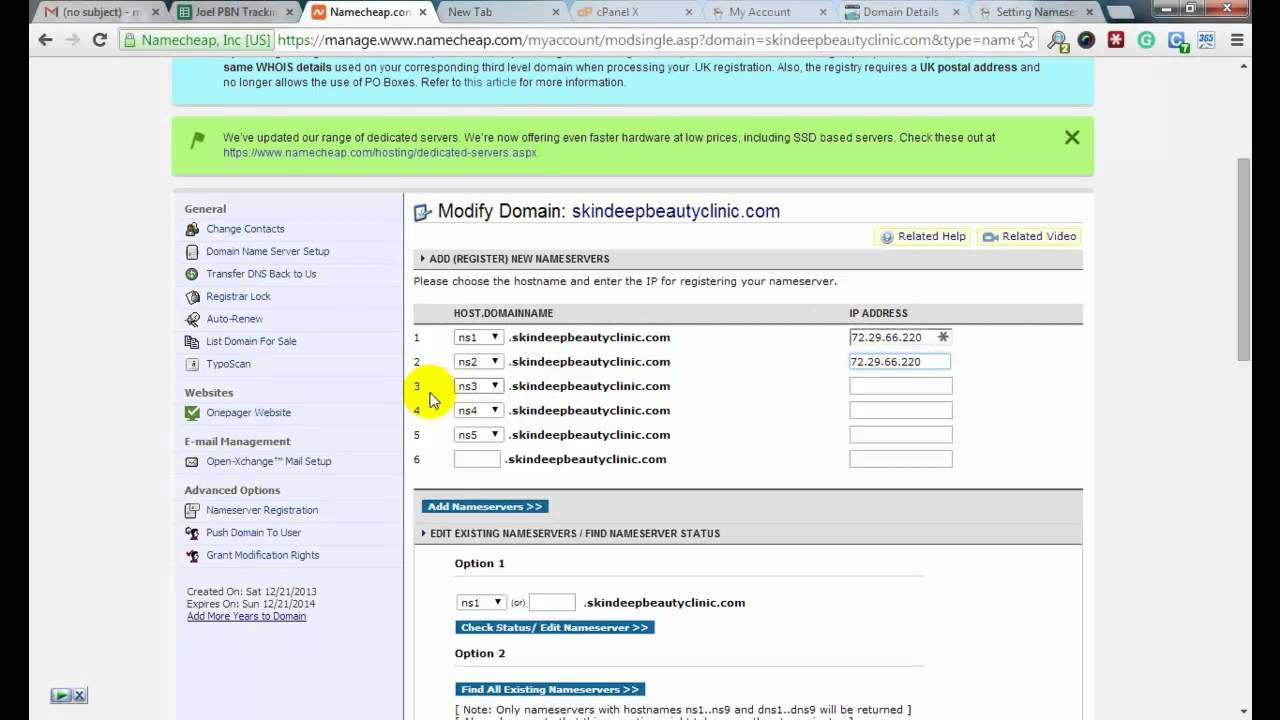Screen dimensions: 1280x720
Task: Open the 'this article' link
Action: pyautogui.click(x=488, y=82)
